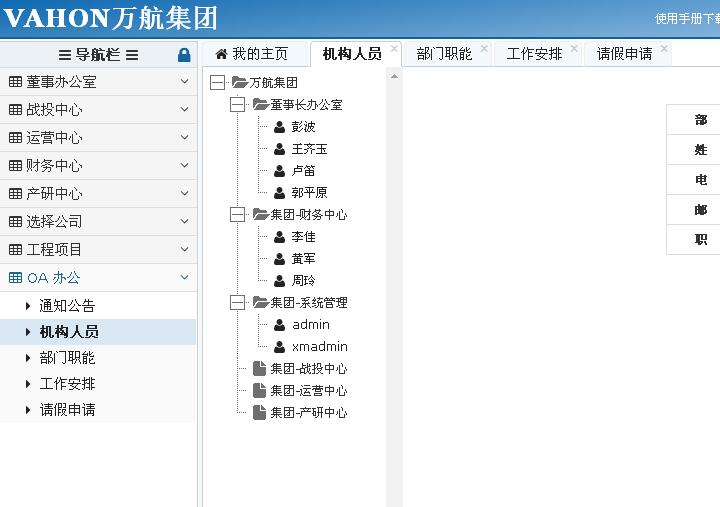Click the tree panel scrollbar up arrow

pos(394,76)
